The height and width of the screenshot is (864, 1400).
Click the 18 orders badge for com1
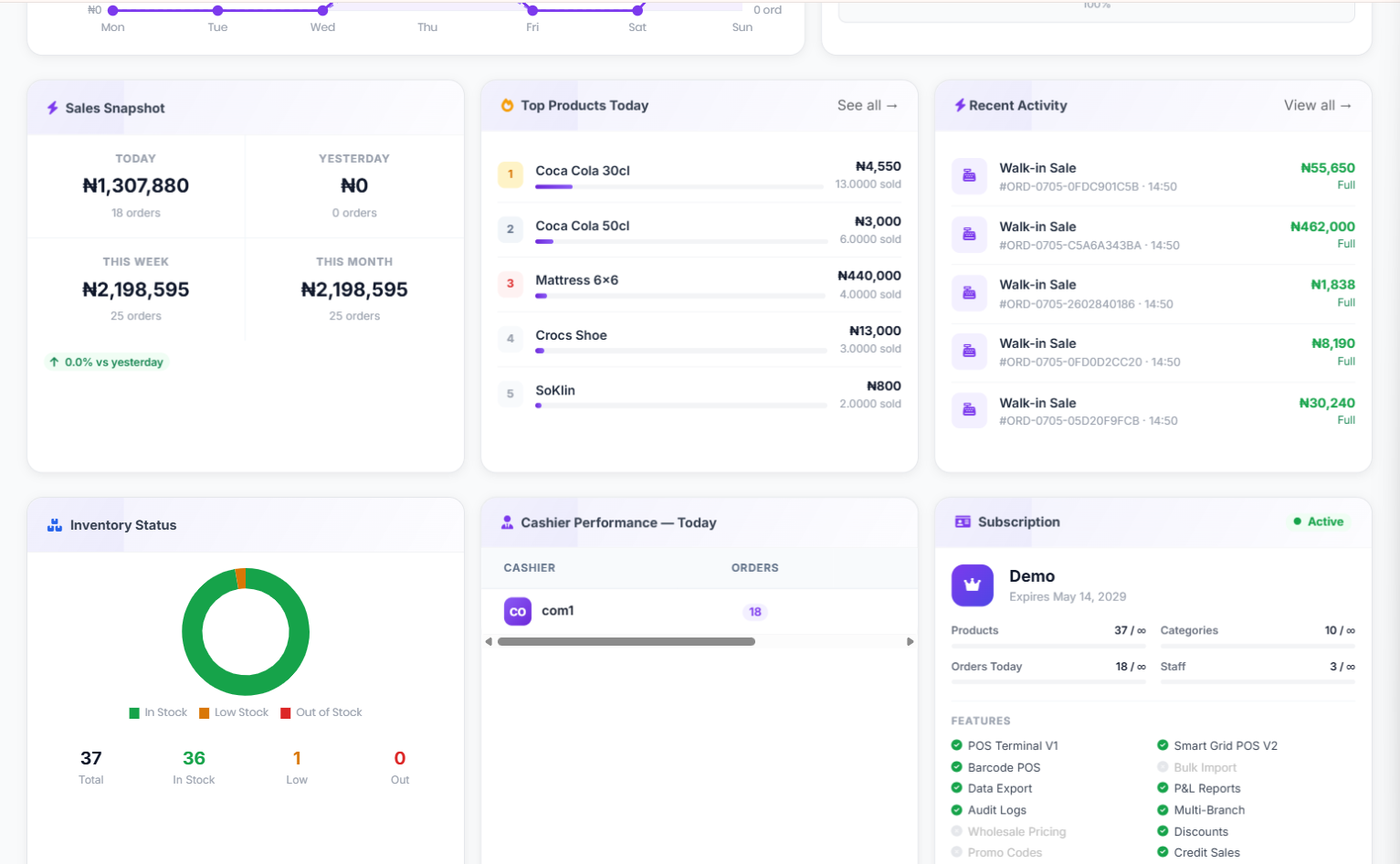(x=755, y=612)
